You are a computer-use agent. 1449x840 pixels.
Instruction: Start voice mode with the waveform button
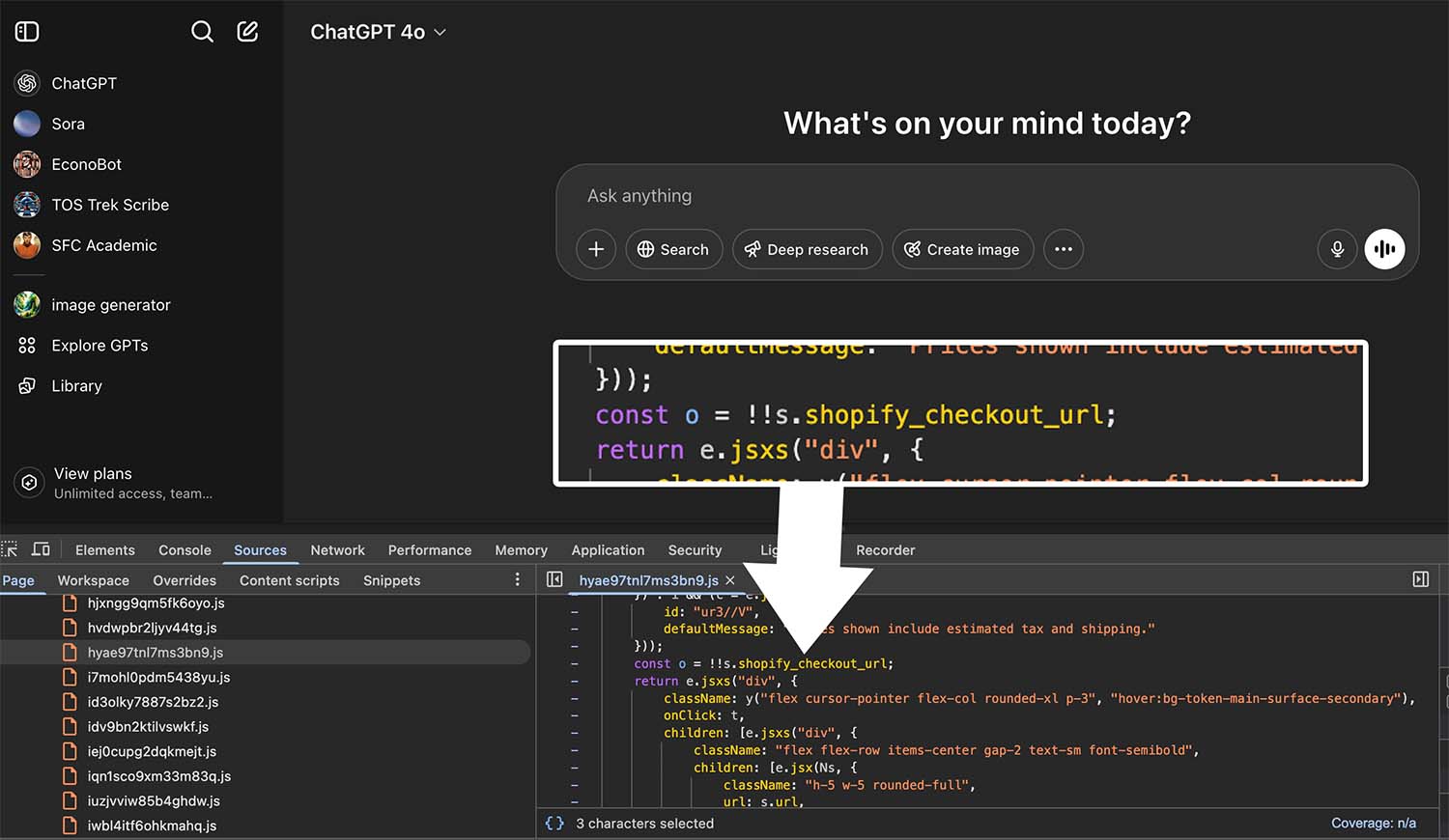point(1384,249)
